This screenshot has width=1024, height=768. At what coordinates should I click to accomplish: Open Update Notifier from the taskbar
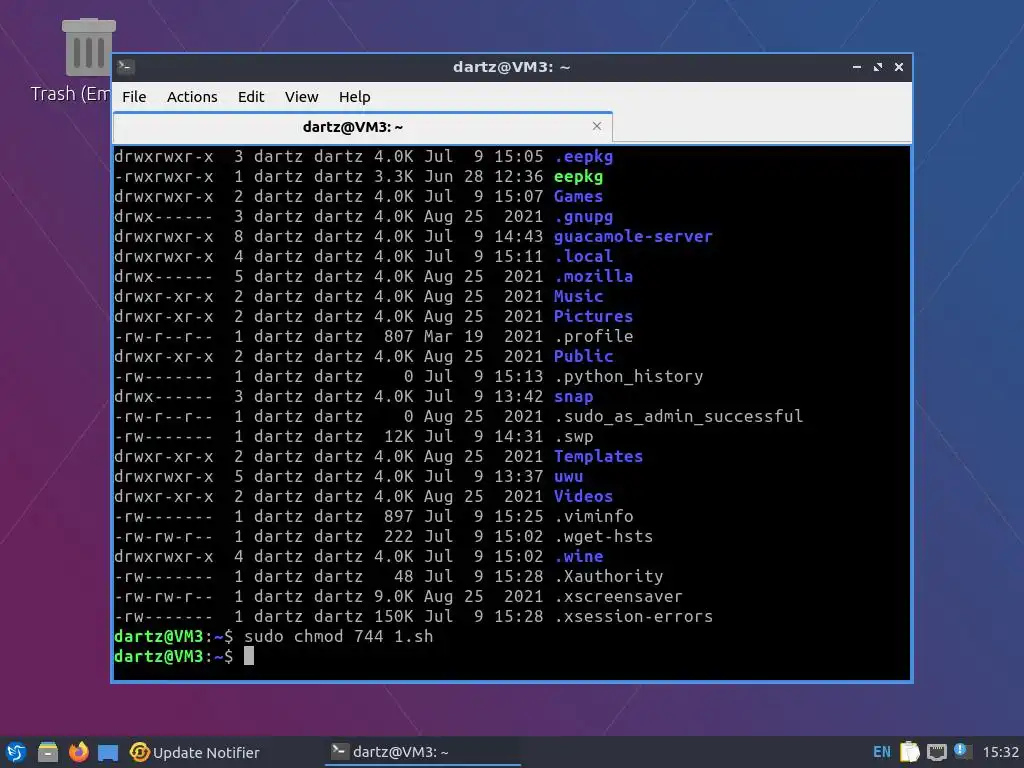coord(195,752)
